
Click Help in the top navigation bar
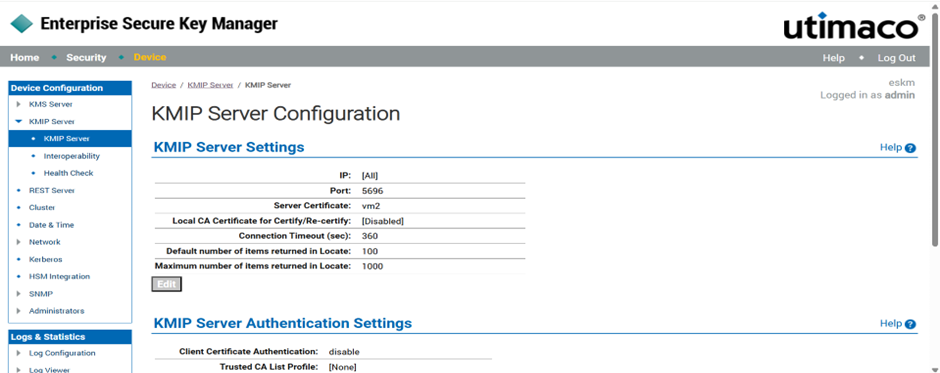coord(833,58)
